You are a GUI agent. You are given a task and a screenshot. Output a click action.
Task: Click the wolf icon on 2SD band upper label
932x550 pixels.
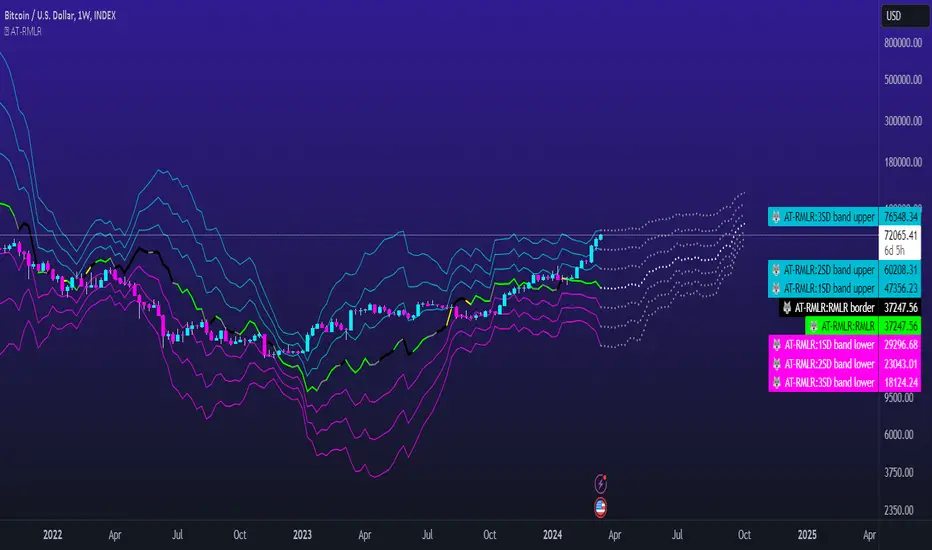pyautogui.click(x=776, y=270)
